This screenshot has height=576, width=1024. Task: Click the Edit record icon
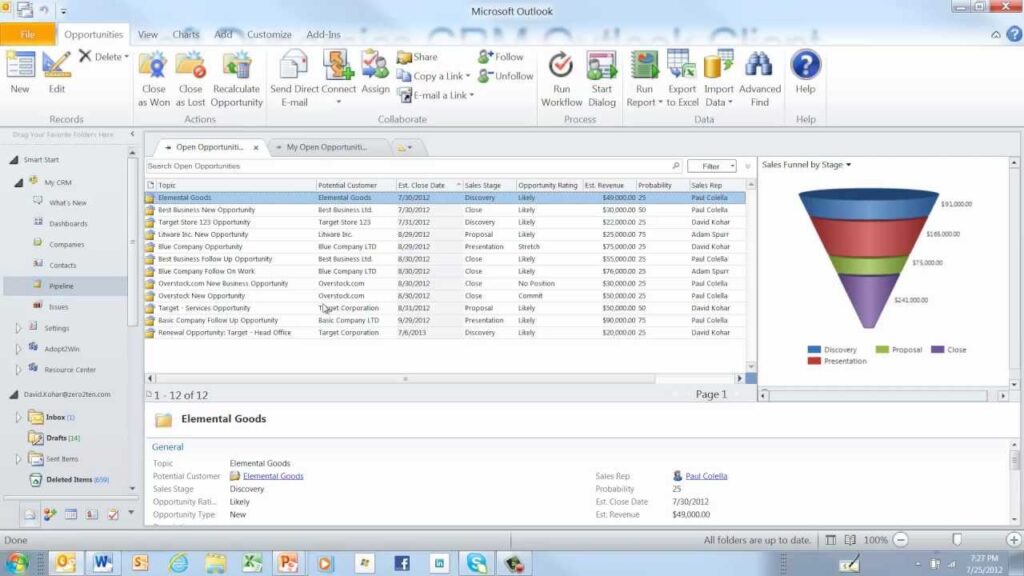[56, 65]
